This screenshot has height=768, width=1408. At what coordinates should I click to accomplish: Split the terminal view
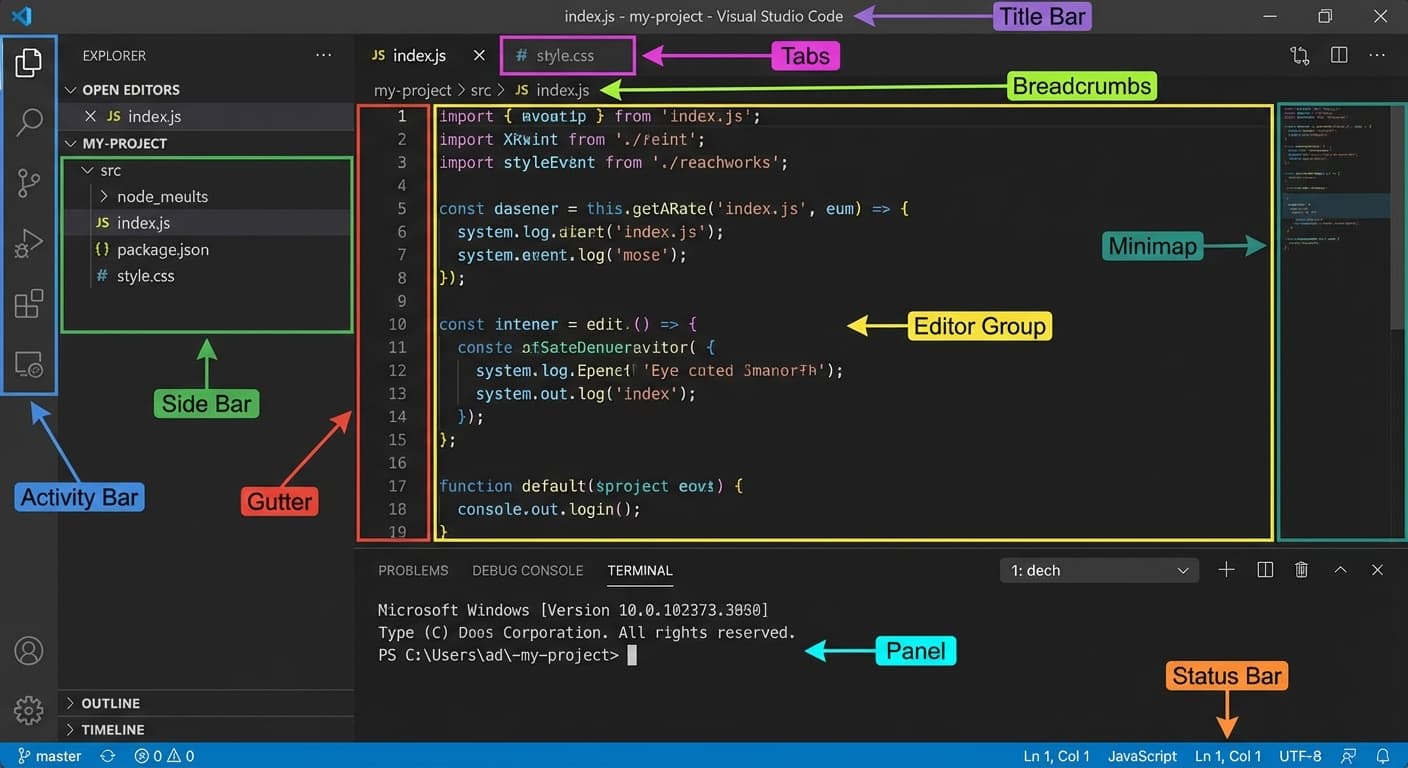(1264, 569)
